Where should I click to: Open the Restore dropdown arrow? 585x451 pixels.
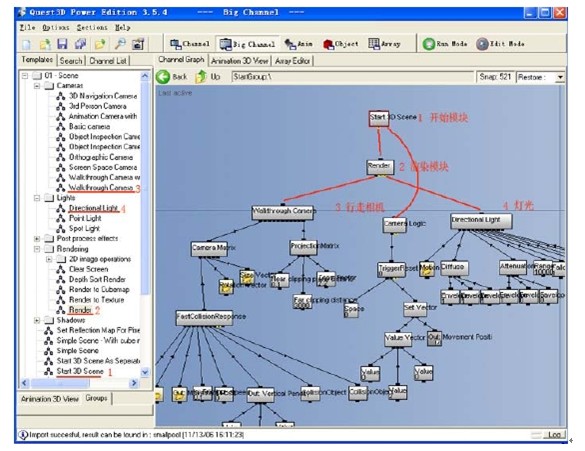[560, 77]
